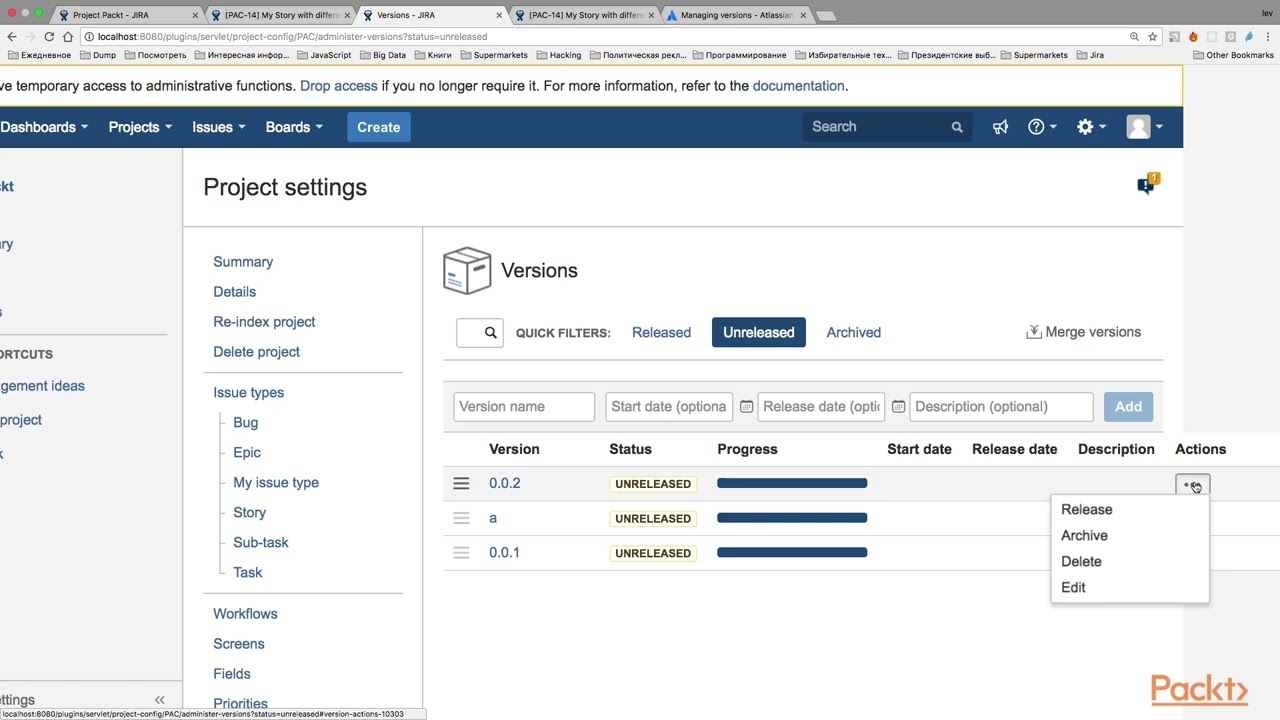The image size is (1280, 720).
Task: Click the browser home icon
Action: (68, 36)
